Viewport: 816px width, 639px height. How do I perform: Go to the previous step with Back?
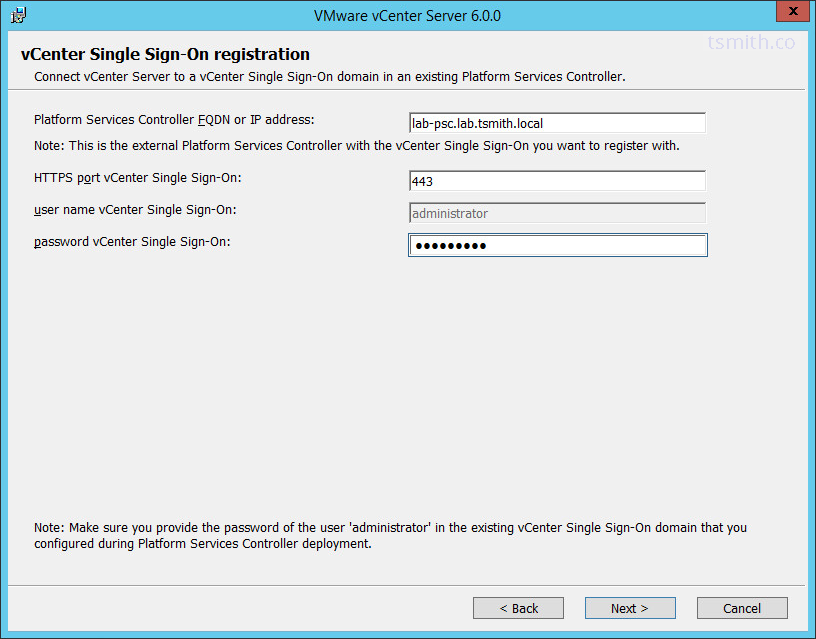pyautogui.click(x=518, y=608)
